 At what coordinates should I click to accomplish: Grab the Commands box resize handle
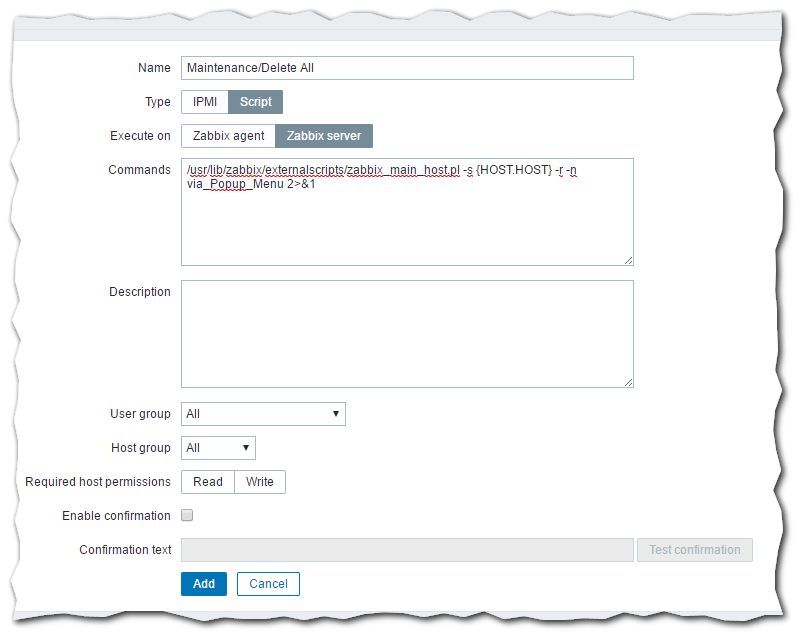[x=628, y=260]
